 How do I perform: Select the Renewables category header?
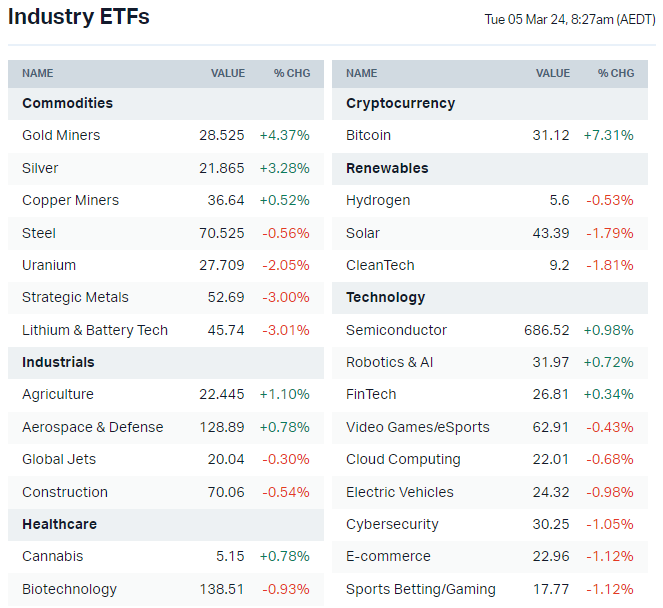(387, 168)
